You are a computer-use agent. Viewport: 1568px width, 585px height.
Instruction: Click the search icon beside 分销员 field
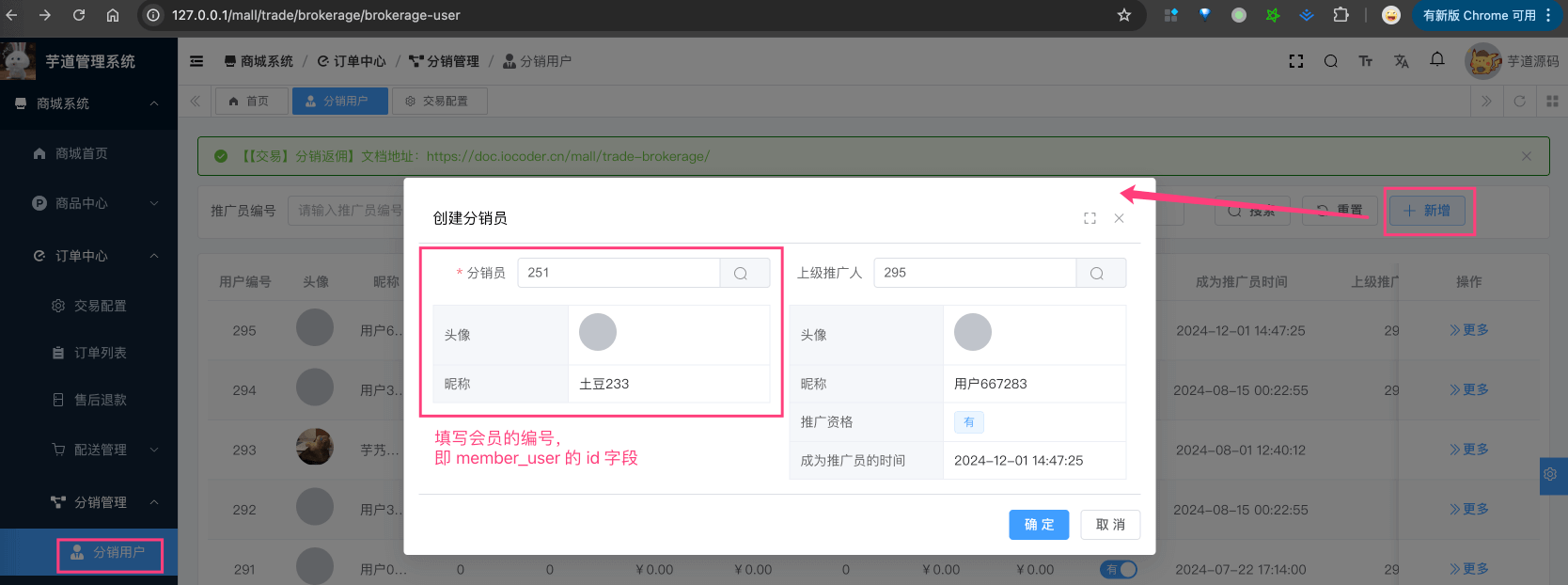(741, 274)
